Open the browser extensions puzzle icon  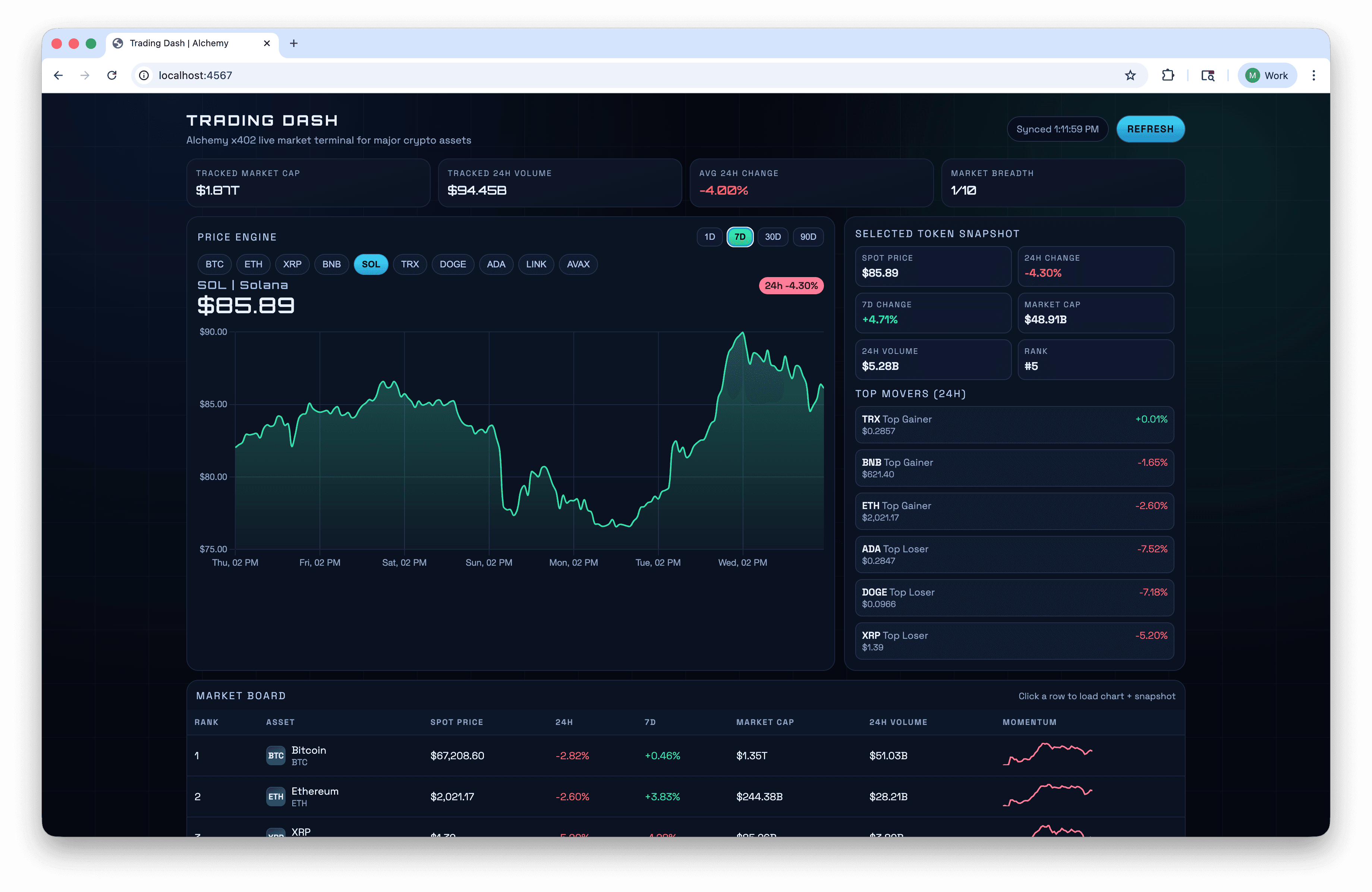[1168, 75]
